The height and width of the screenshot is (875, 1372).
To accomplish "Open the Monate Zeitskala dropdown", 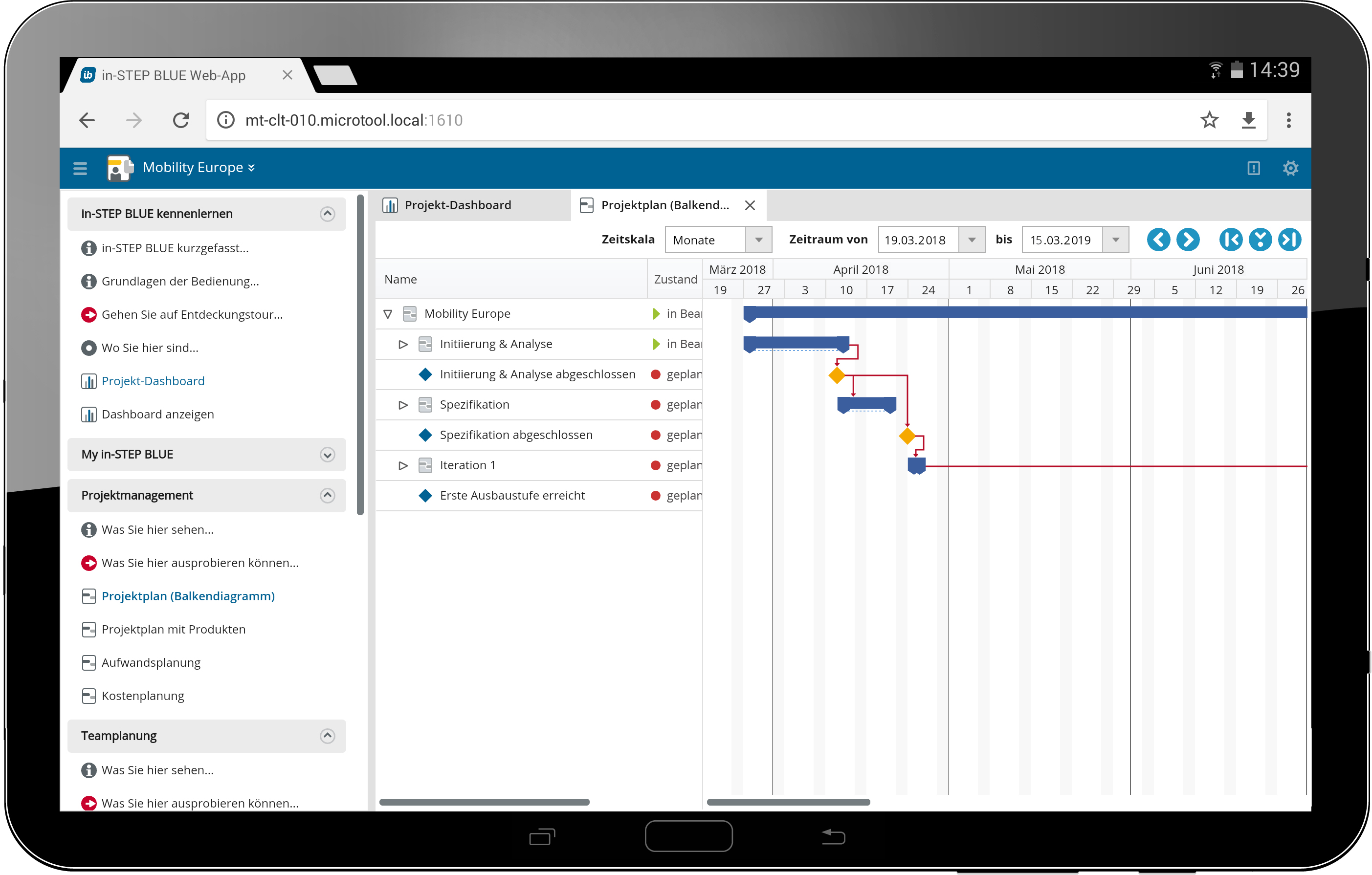I will [x=758, y=239].
